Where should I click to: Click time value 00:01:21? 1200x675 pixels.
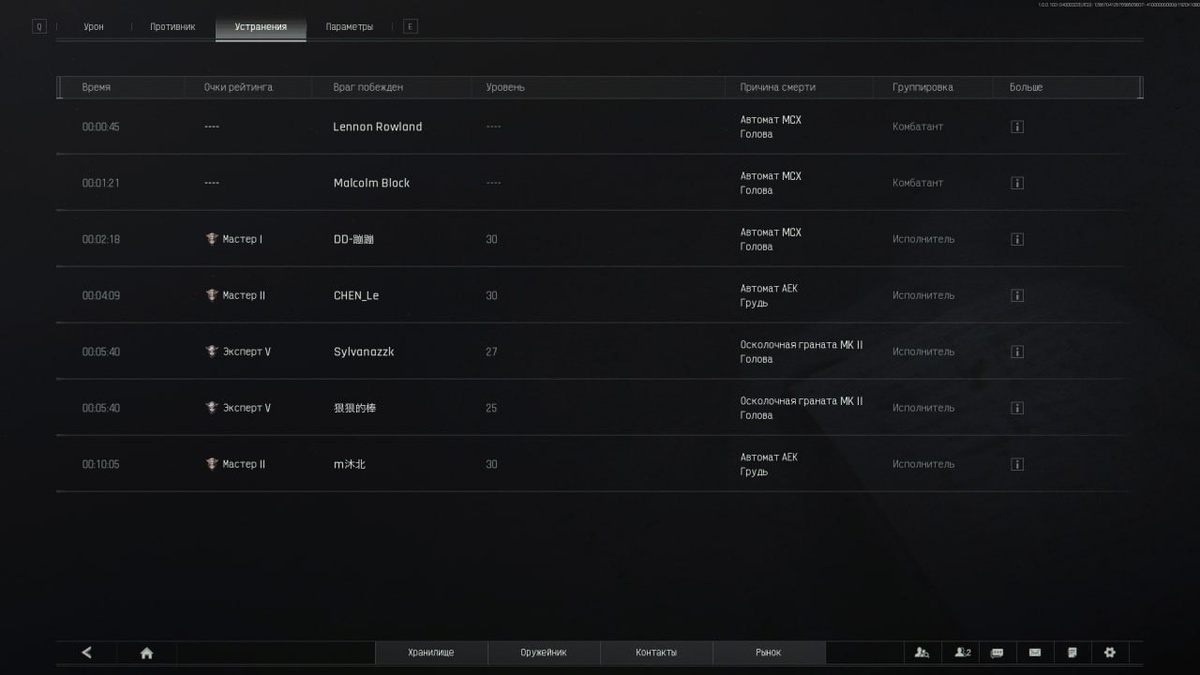point(101,183)
